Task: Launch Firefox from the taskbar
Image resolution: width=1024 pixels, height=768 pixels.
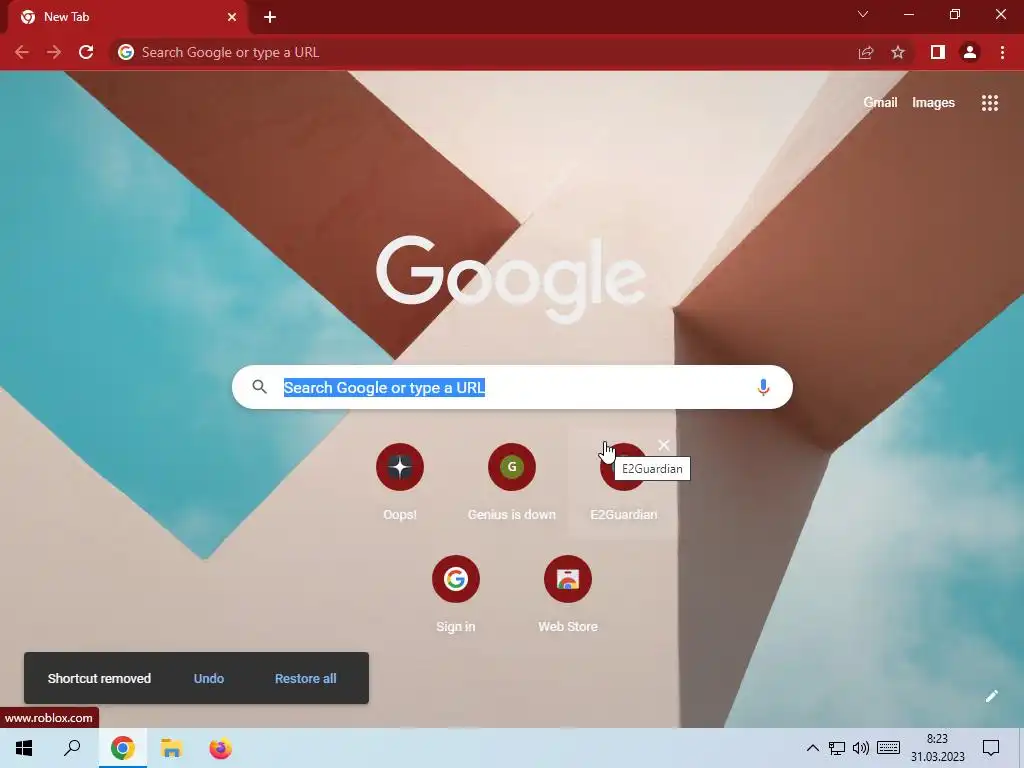Action: [x=220, y=748]
